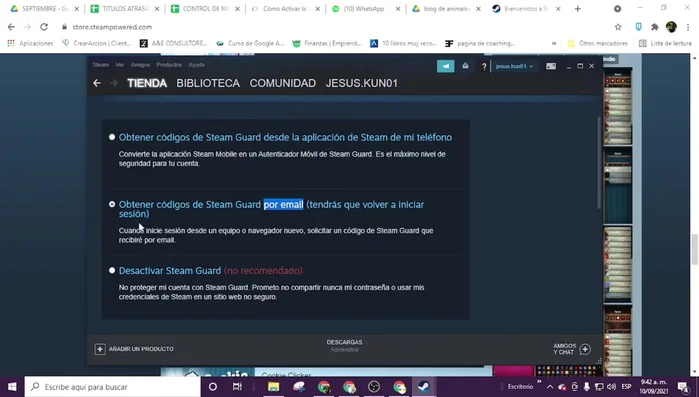Open the Amigos menu
Image resolution: width=699 pixels, height=397 pixels.
click(x=140, y=65)
